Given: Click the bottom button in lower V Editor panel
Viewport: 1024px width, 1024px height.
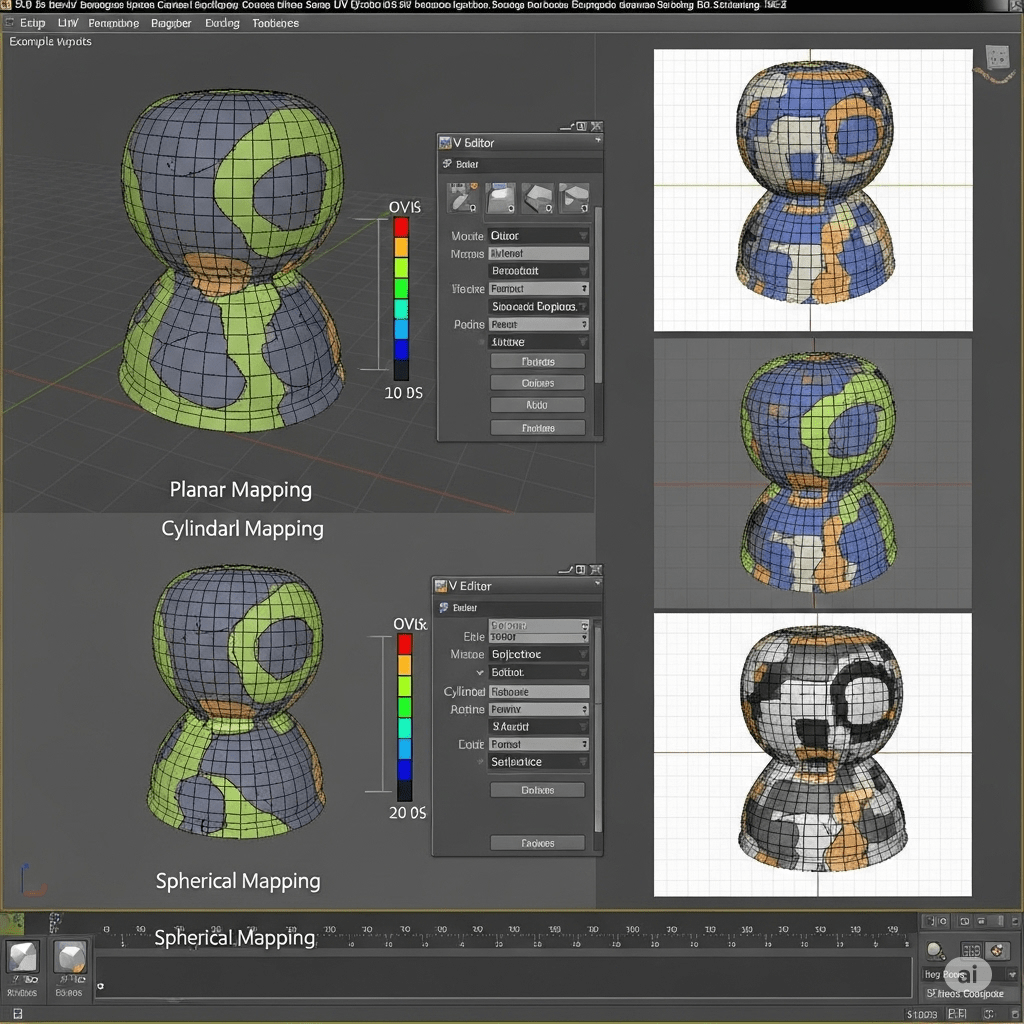Looking at the screenshot, I should [538, 843].
